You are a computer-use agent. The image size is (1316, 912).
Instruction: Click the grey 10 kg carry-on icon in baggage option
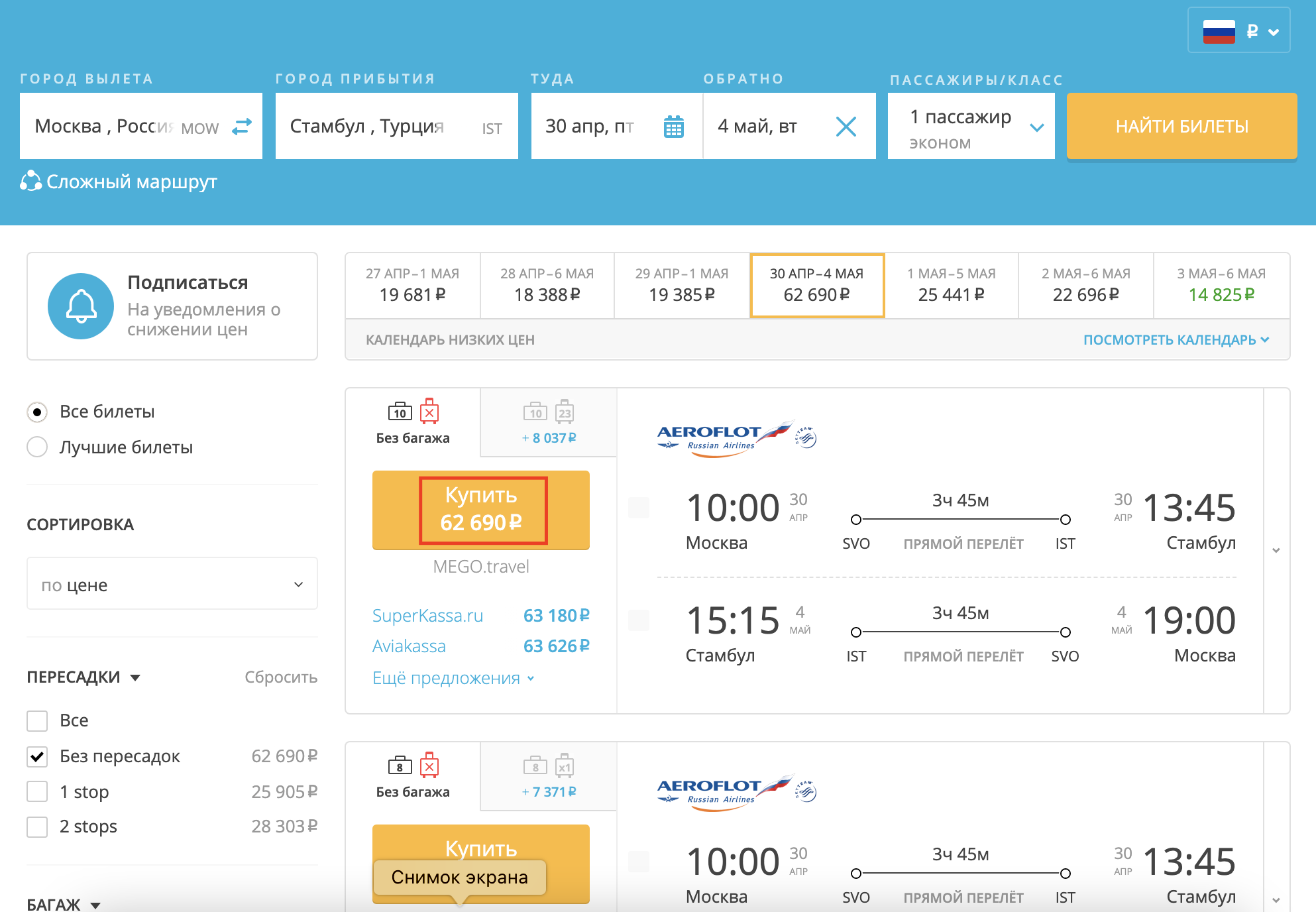click(x=535, y=412)
